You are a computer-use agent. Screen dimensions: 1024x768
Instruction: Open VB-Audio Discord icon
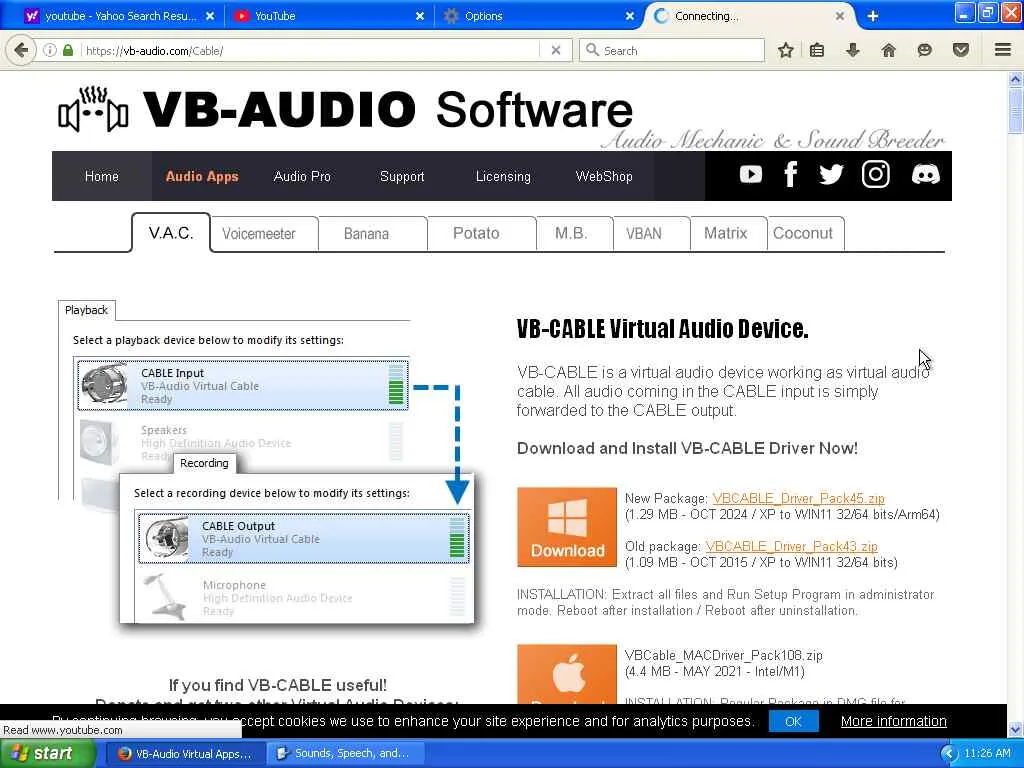[x=925, y=174]
